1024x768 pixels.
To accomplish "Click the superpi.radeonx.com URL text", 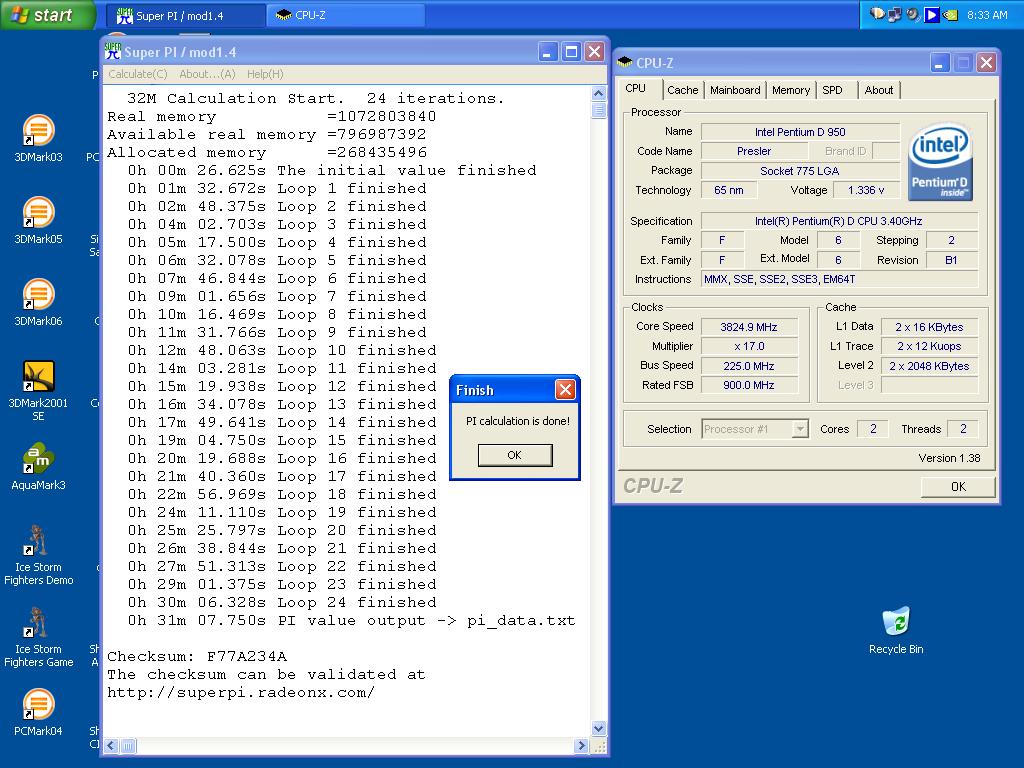I will (241, 692).
